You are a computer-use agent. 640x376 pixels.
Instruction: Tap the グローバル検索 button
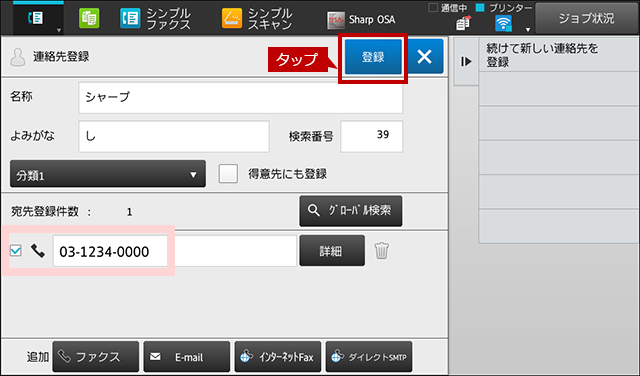tap(351, 211)
